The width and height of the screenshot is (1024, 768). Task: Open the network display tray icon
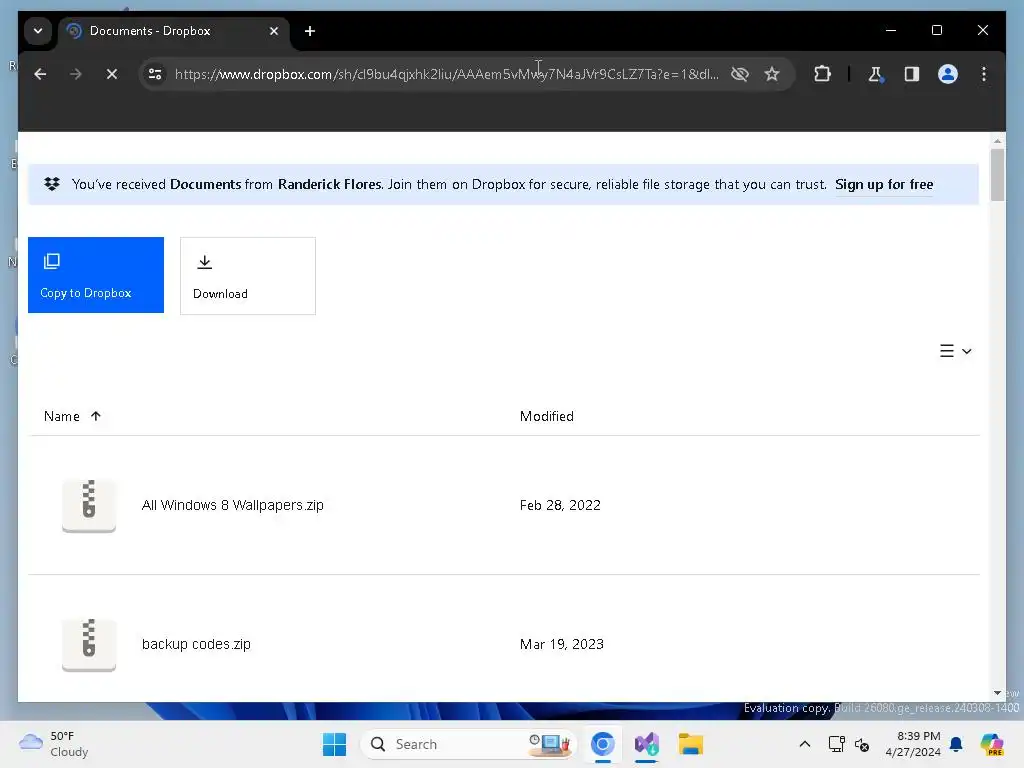tap(837, 744)
